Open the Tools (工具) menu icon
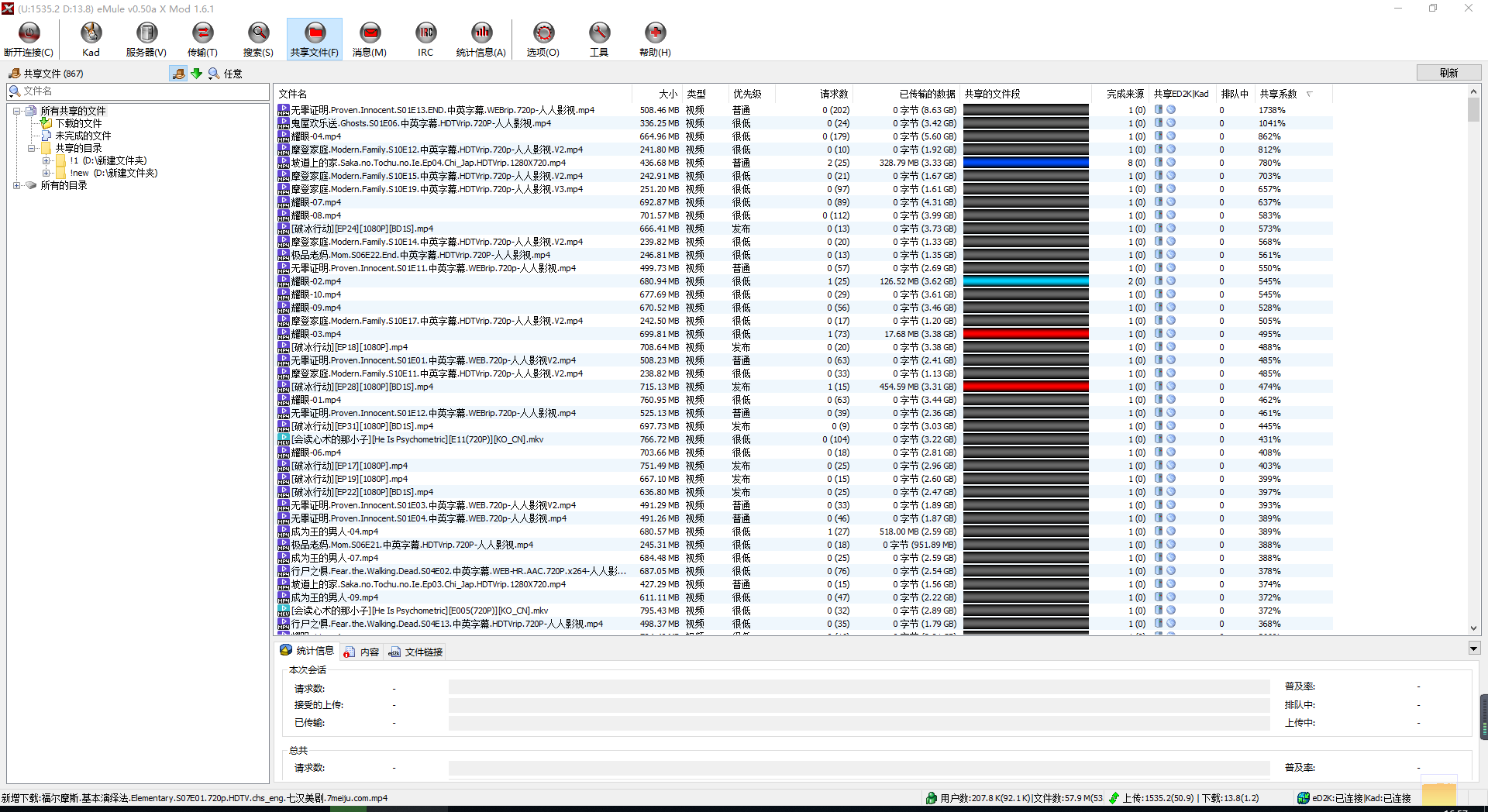This screenshot has height=812, width=1488. point(599,39)
